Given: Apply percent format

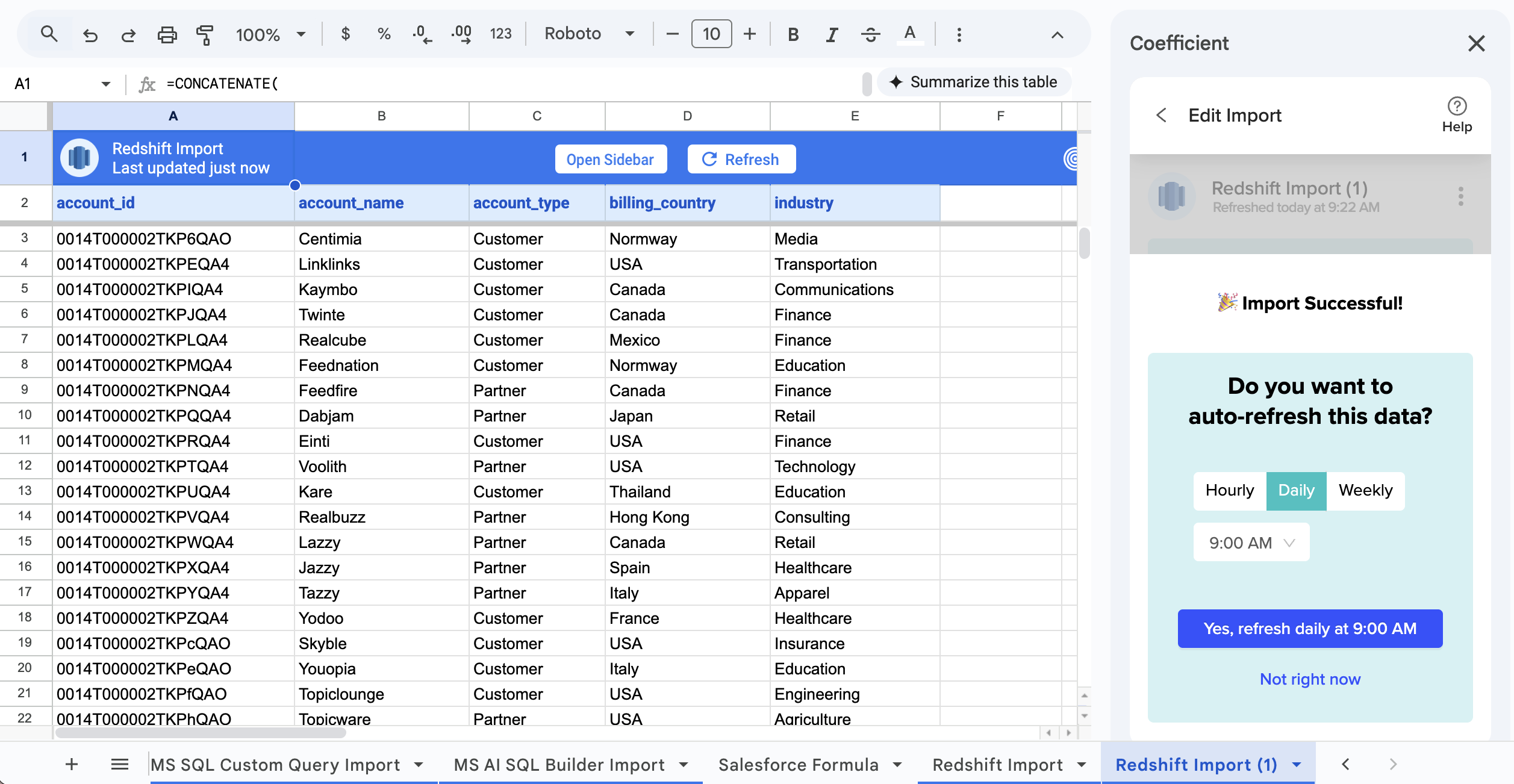Looking at the screenshot, I should (x=384, y=34).
